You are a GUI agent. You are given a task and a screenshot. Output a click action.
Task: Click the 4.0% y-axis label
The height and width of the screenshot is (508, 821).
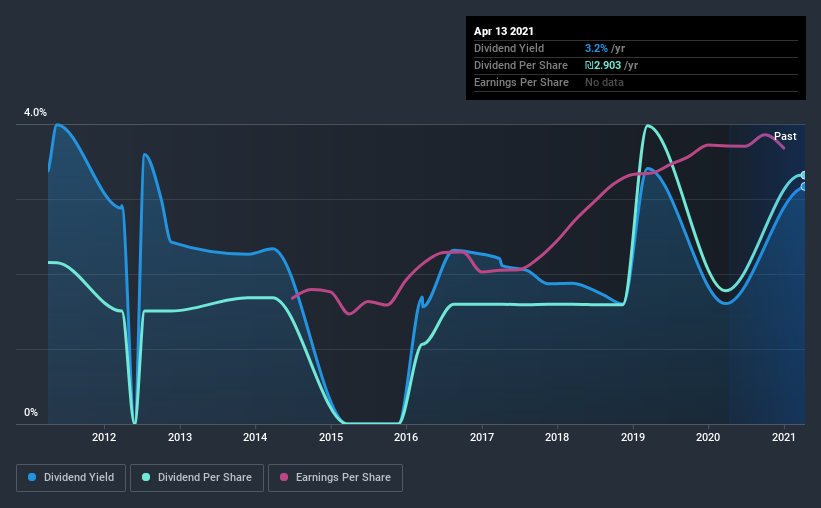pyautogui.click(x=35, y=112)
